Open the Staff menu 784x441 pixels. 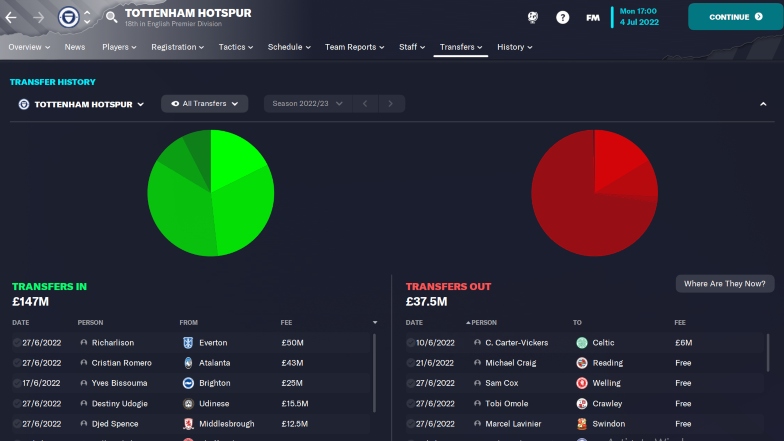tap(412, 47)
